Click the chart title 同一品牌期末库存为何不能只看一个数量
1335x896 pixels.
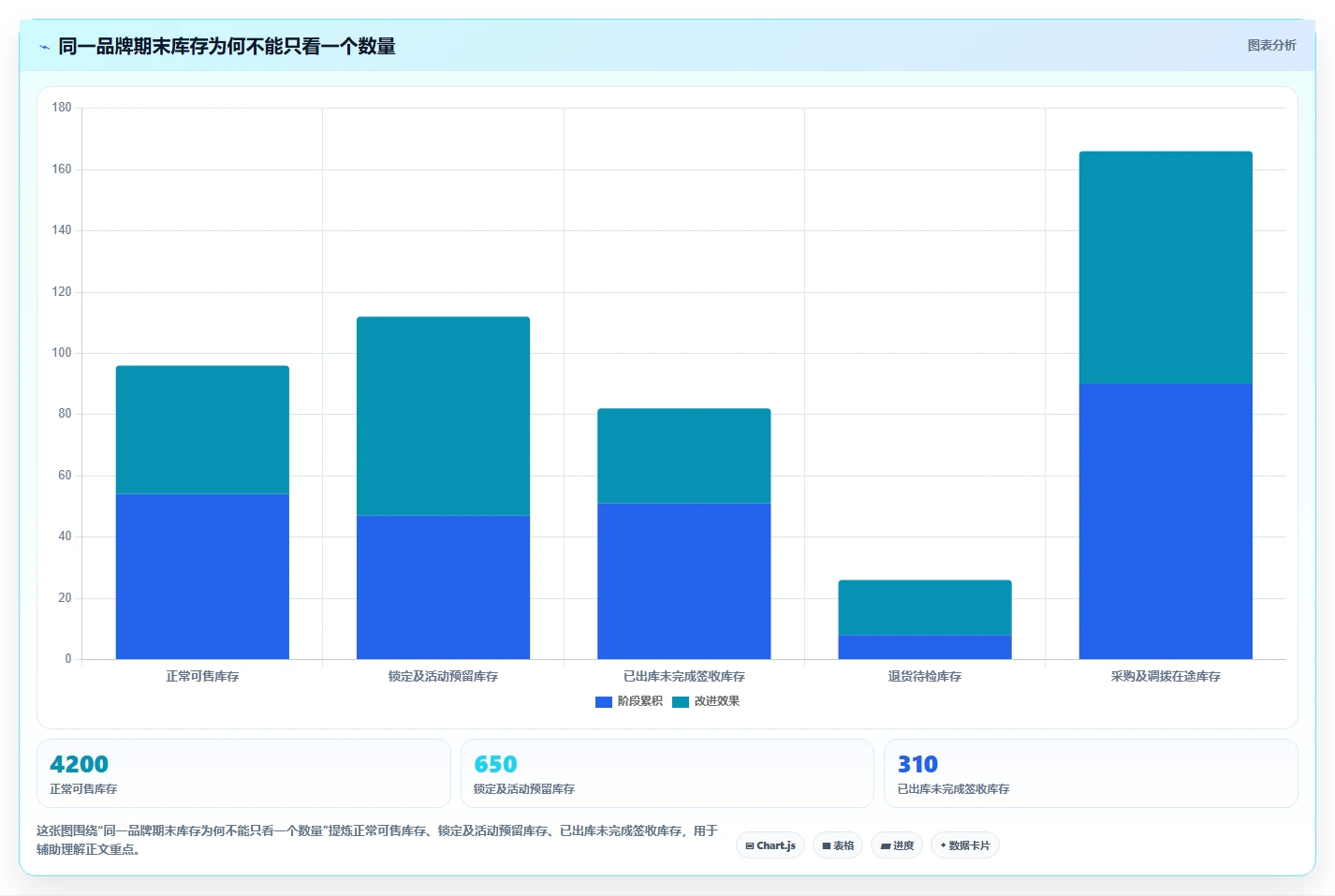(x=227, y=46)
